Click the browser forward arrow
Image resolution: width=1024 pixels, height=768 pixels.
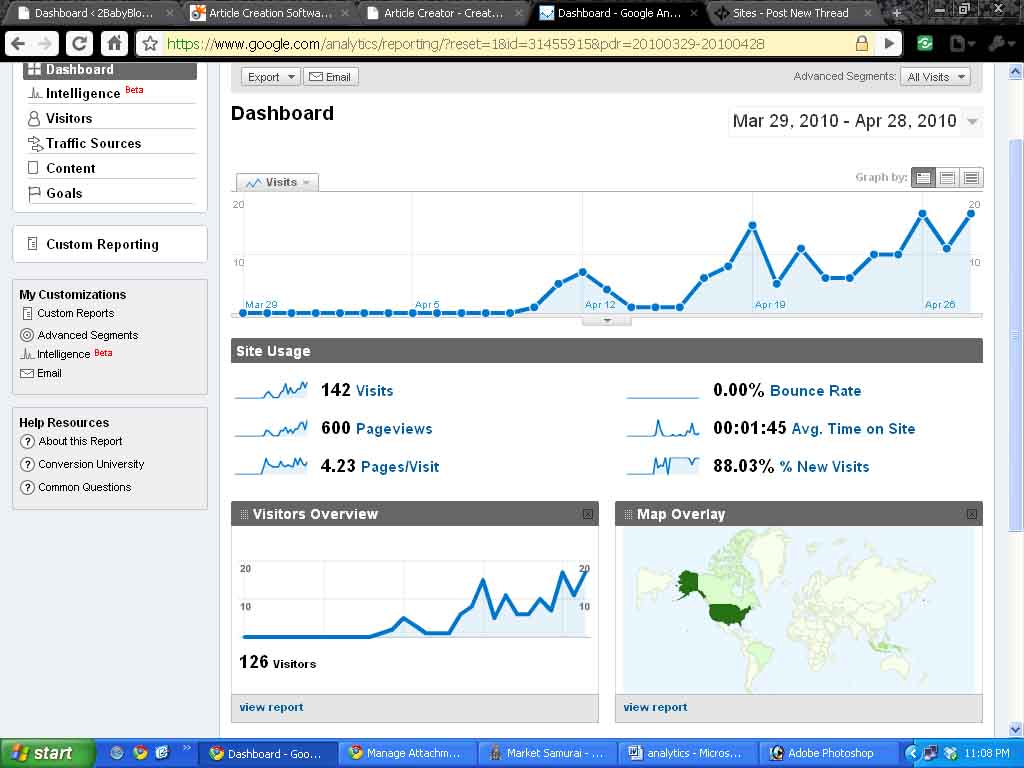(45, 44)
